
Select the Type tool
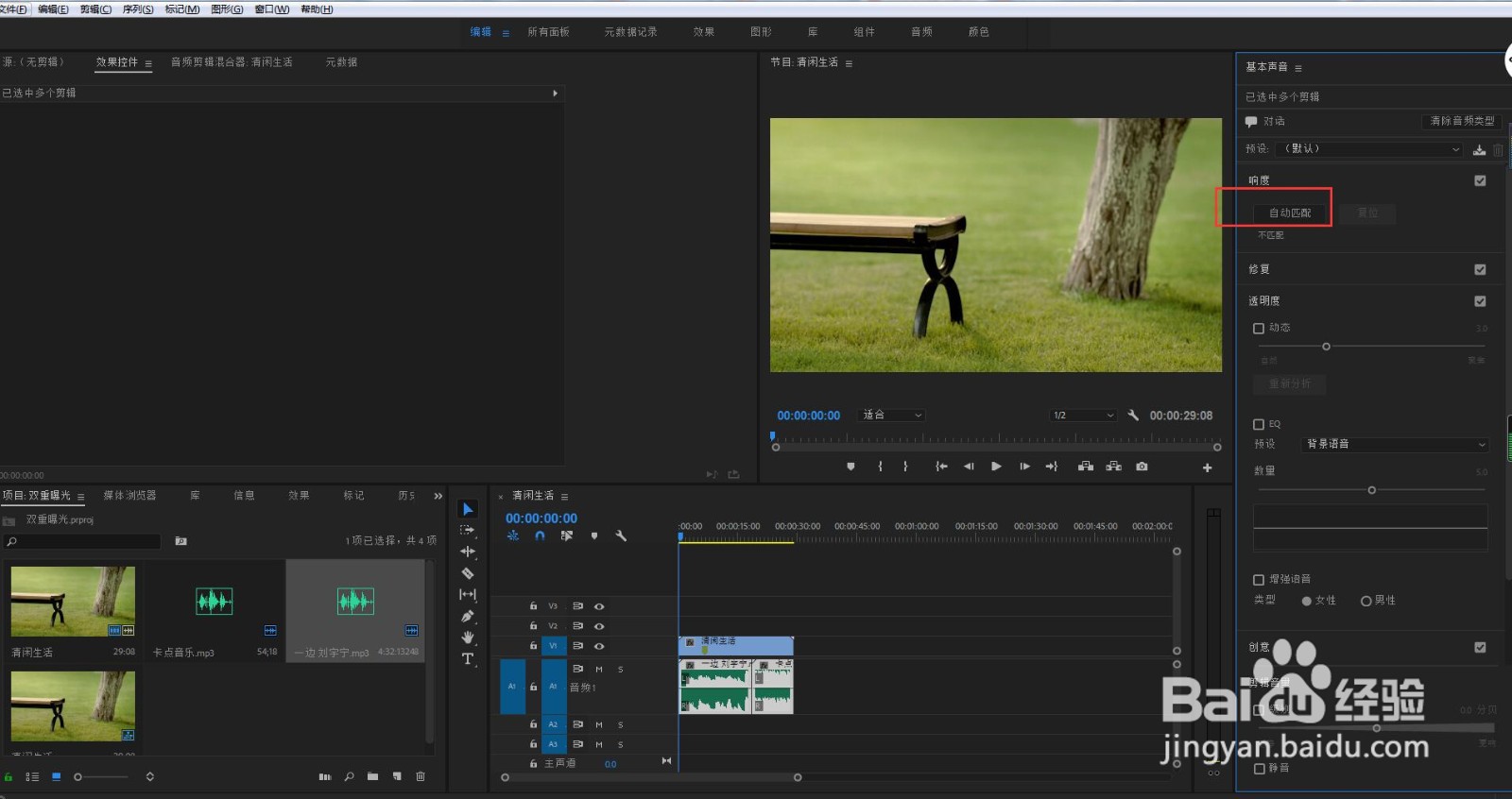coord(468,658)
